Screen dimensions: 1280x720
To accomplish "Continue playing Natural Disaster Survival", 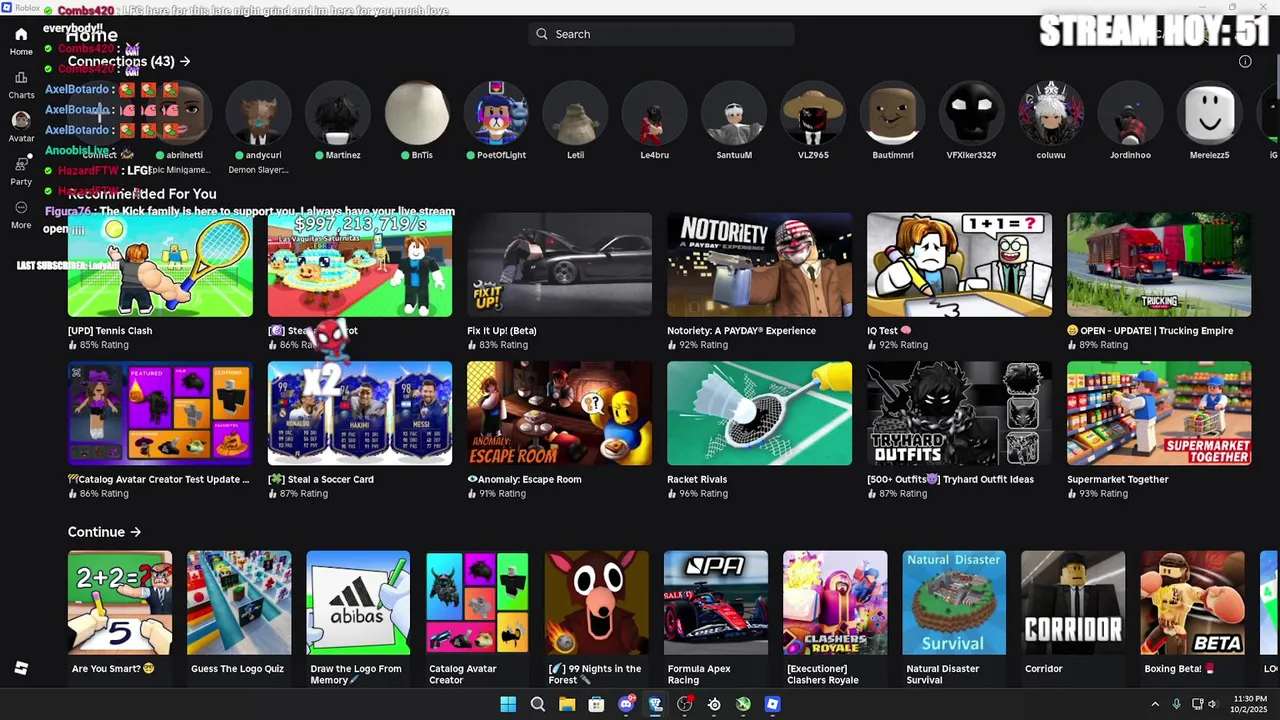I will 954,602.
